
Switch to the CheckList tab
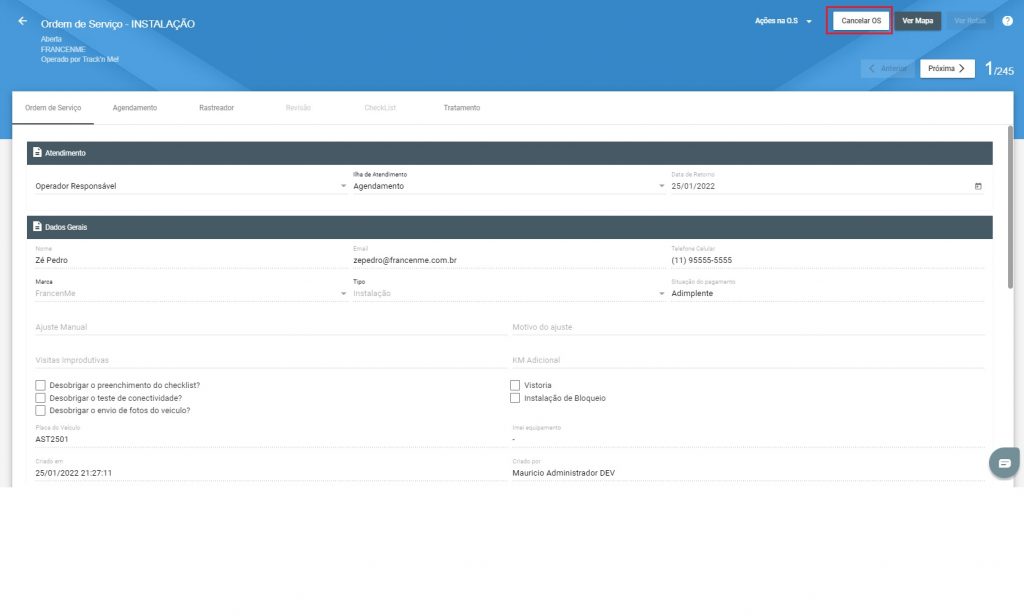380,108
